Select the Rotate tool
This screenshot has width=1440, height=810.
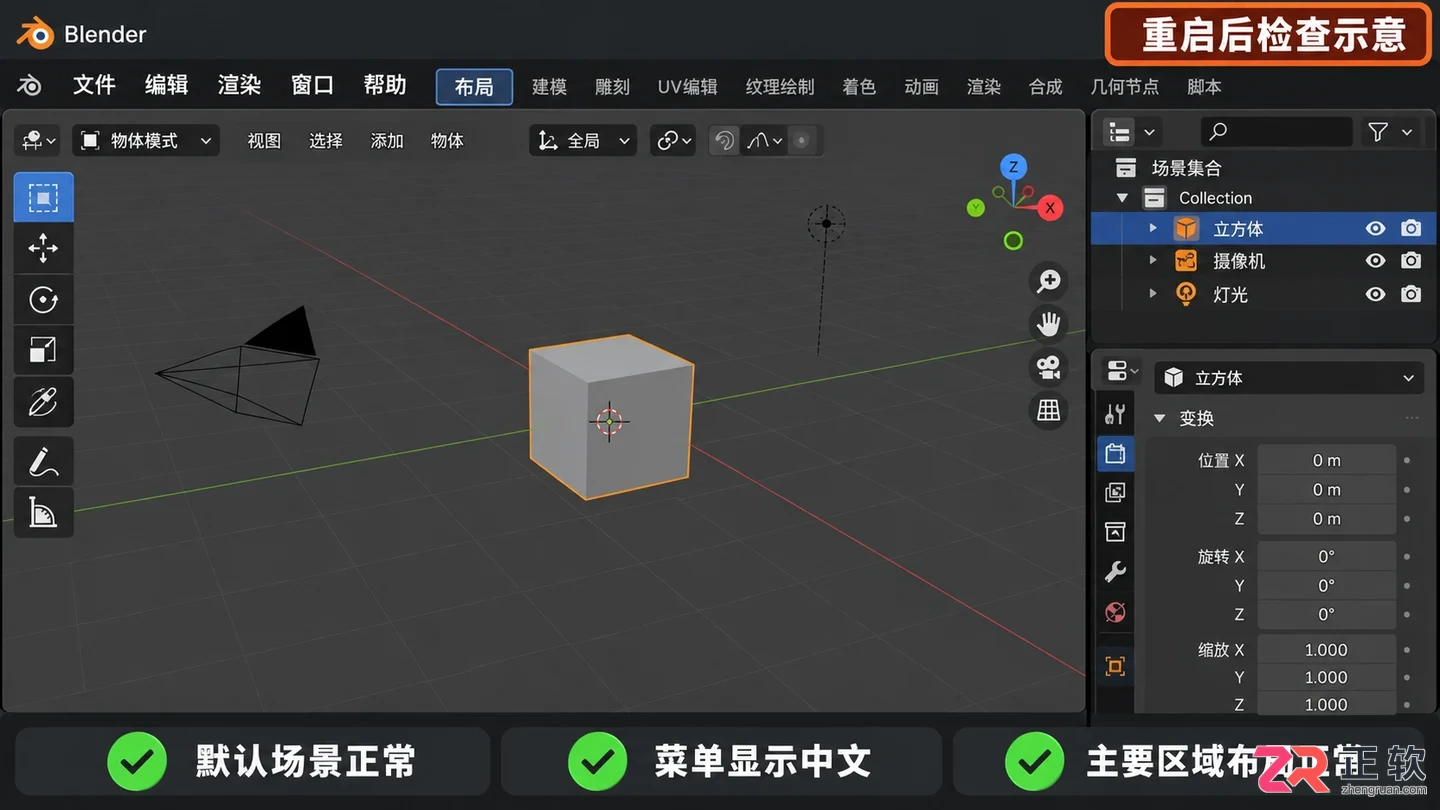coord(43,299)
